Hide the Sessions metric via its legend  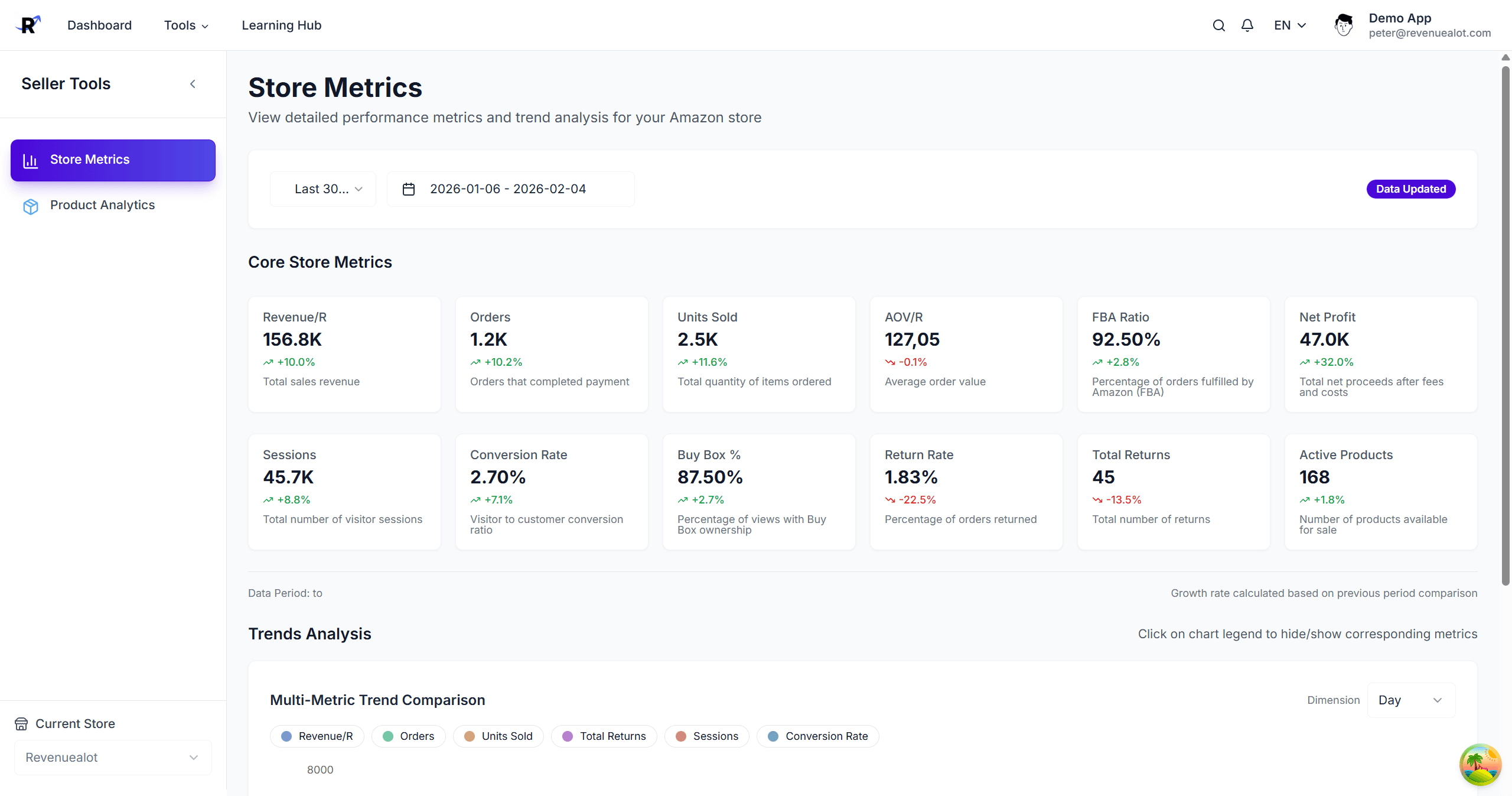[706, 736]
